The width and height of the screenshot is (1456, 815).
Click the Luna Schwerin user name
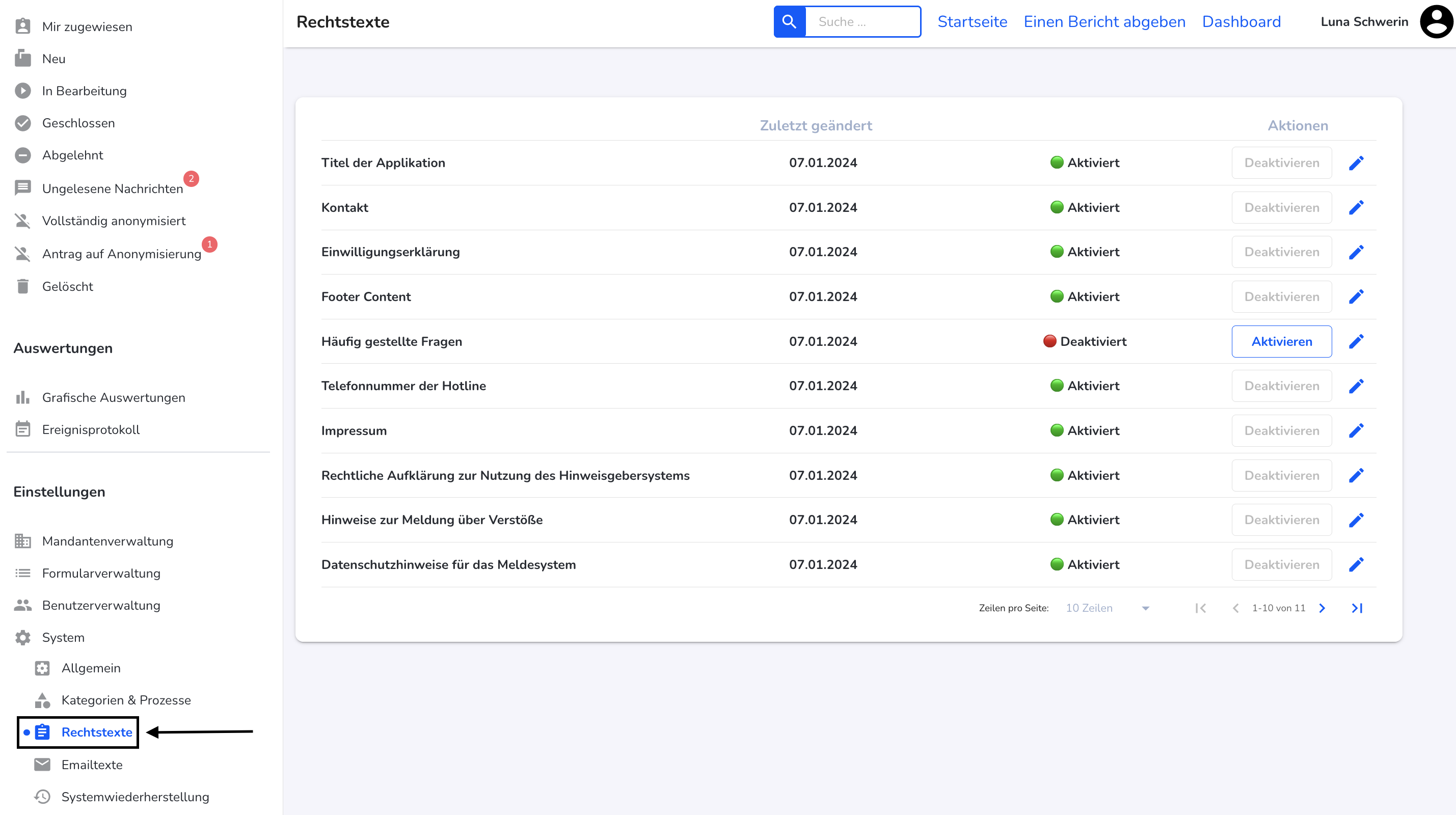pyautogui.click(x=1364, y=21)
